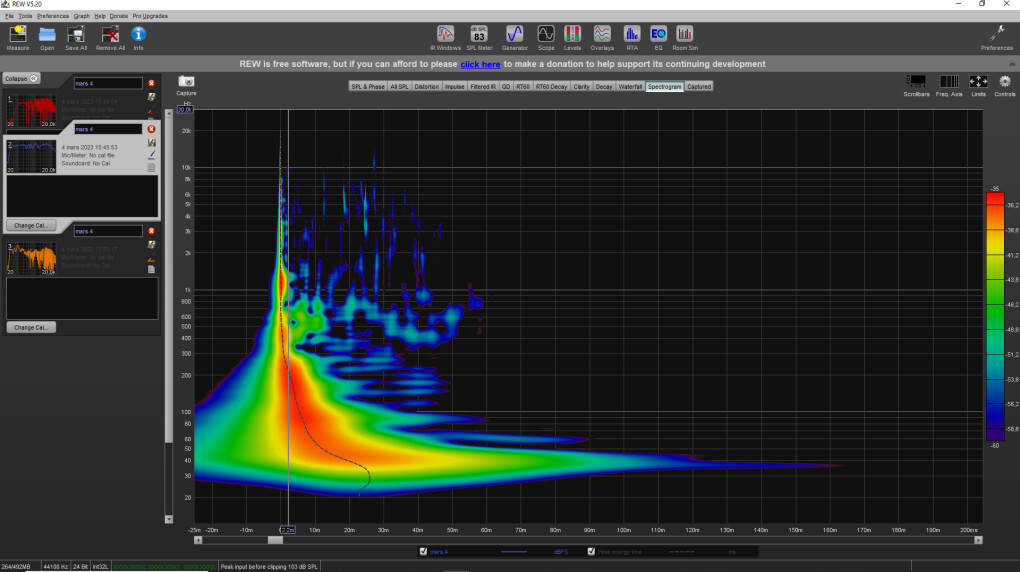Change trace colour of second measurement

point(152,155)
